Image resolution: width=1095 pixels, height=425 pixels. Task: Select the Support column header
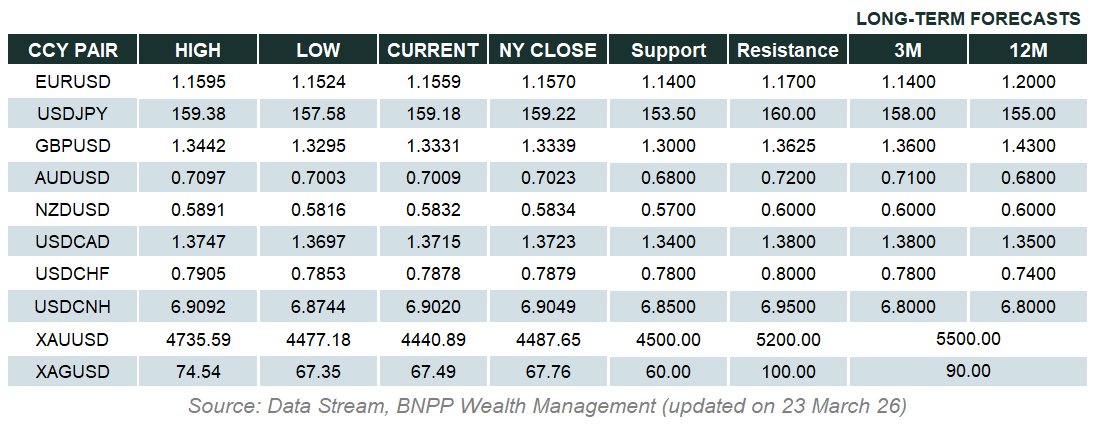click(669, 50)
